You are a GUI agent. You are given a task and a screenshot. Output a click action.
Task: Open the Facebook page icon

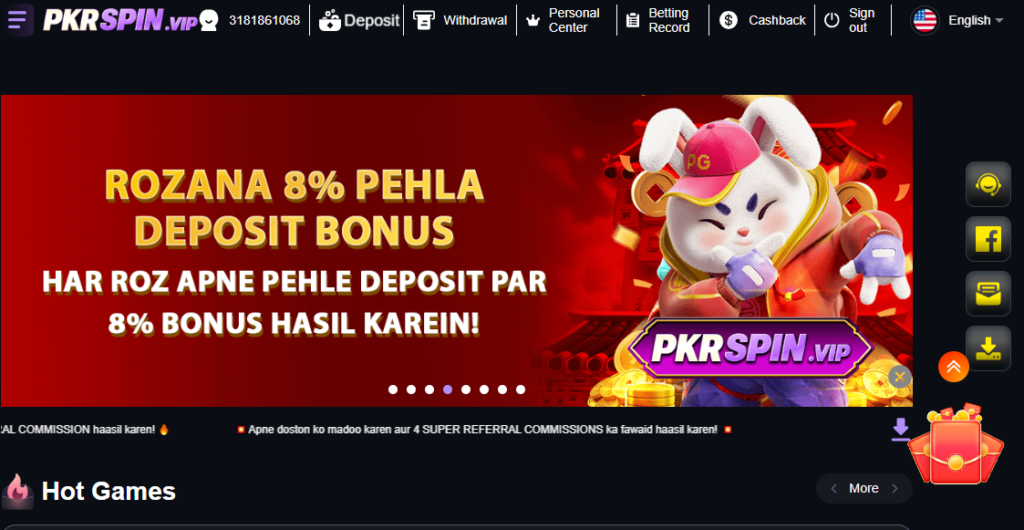pyautogui.click(x=988, y=240)
